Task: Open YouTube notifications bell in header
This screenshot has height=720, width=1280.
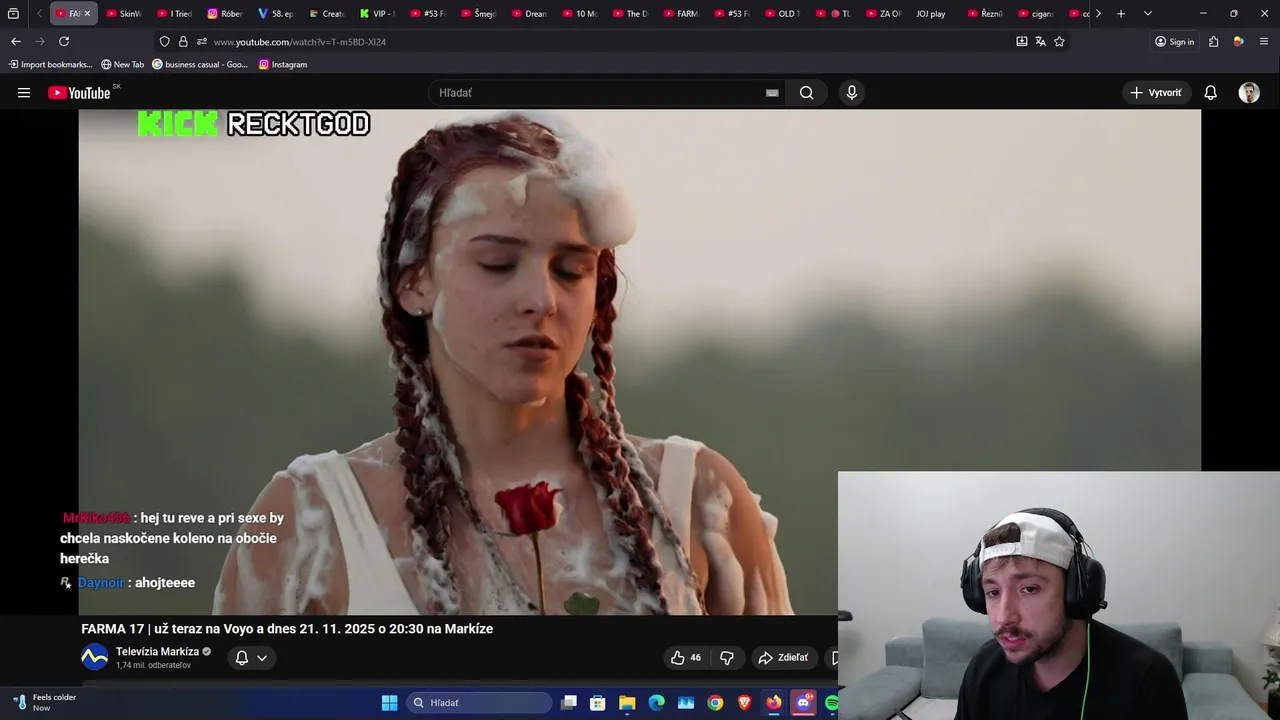Action: tap(1210, 93)
